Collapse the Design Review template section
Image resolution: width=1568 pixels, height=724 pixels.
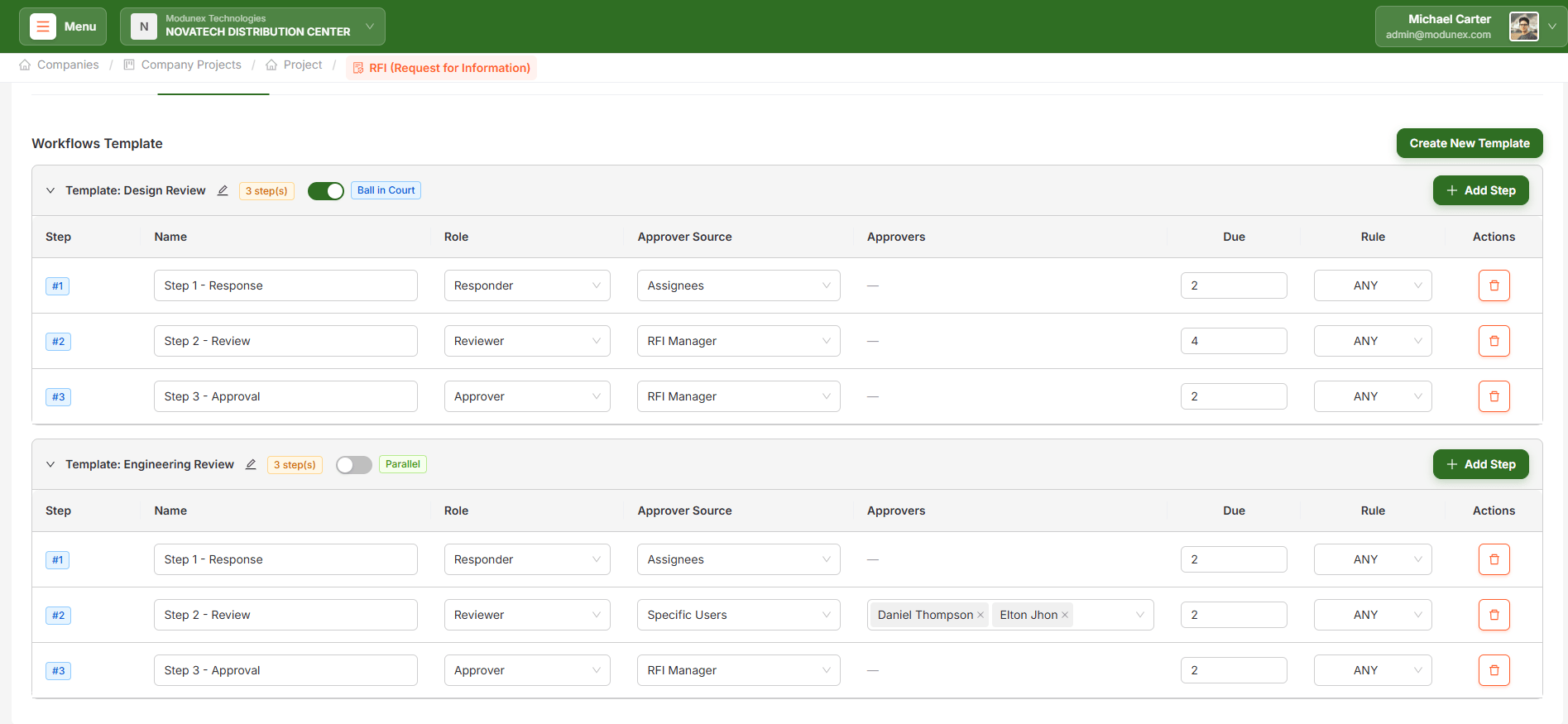coord(50,190)
